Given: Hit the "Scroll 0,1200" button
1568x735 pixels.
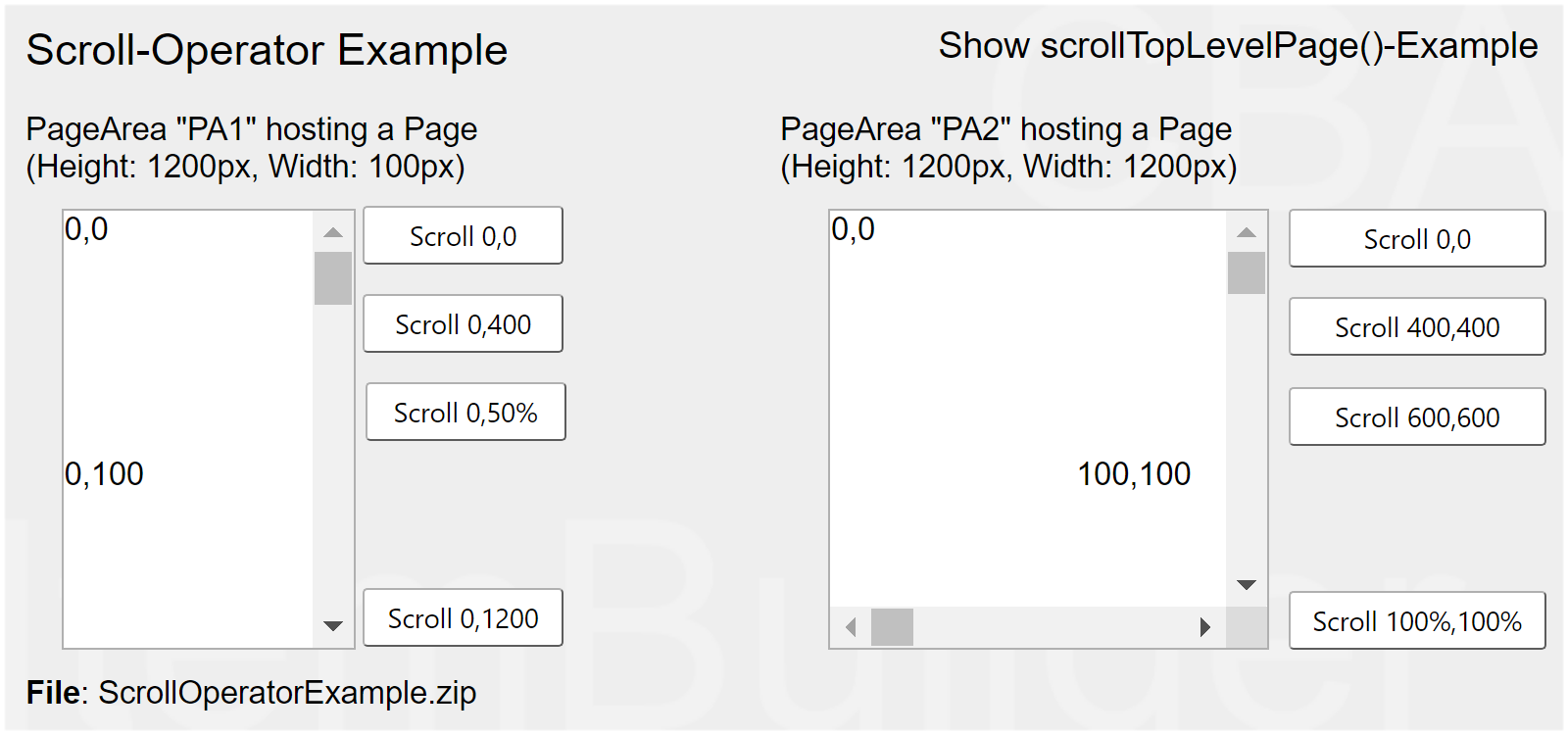Looking at the screenshot, I should pyautogui.click(x=463, y=618).
